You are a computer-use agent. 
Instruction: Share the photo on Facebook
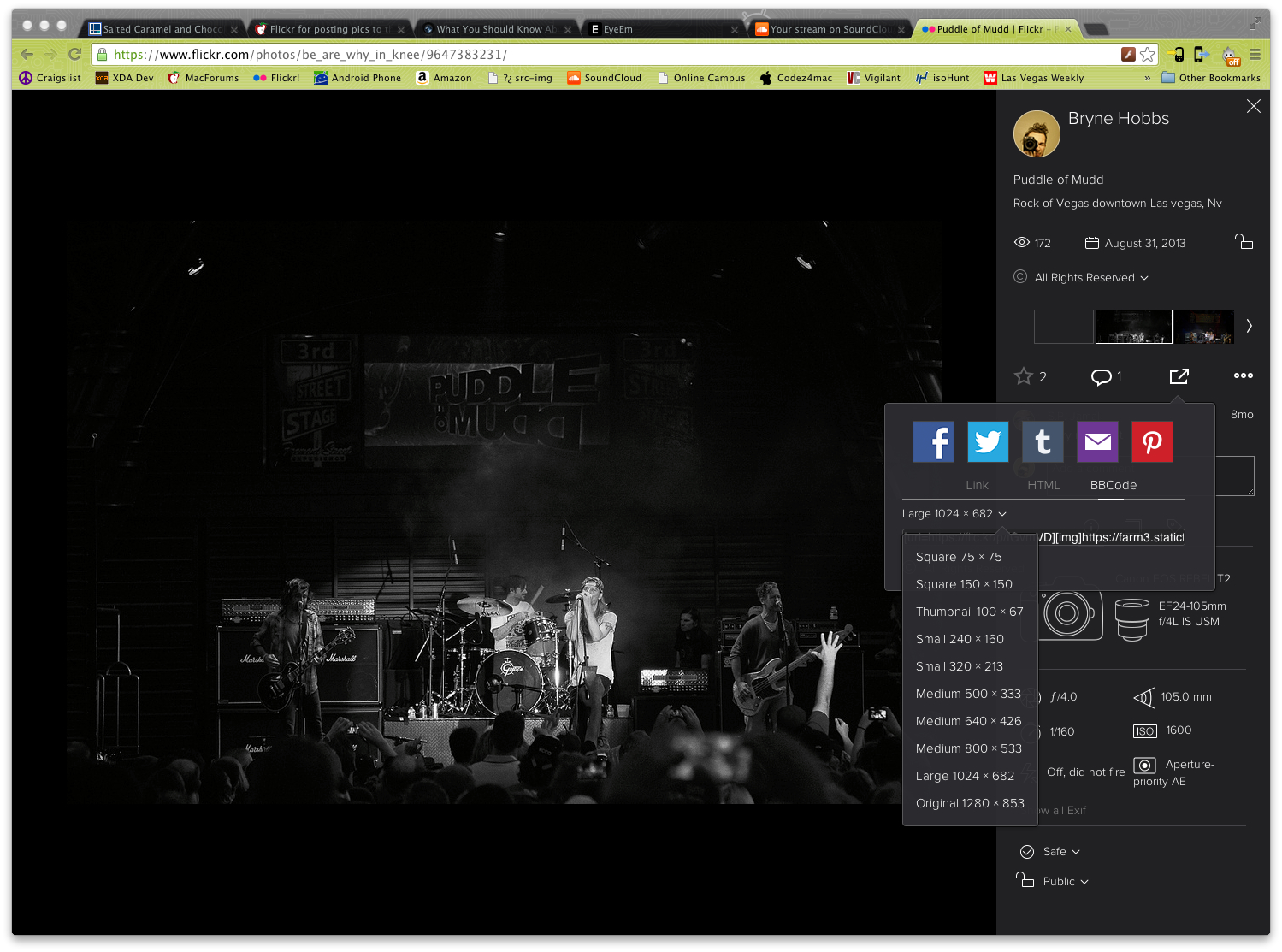[x=933, y=442]
